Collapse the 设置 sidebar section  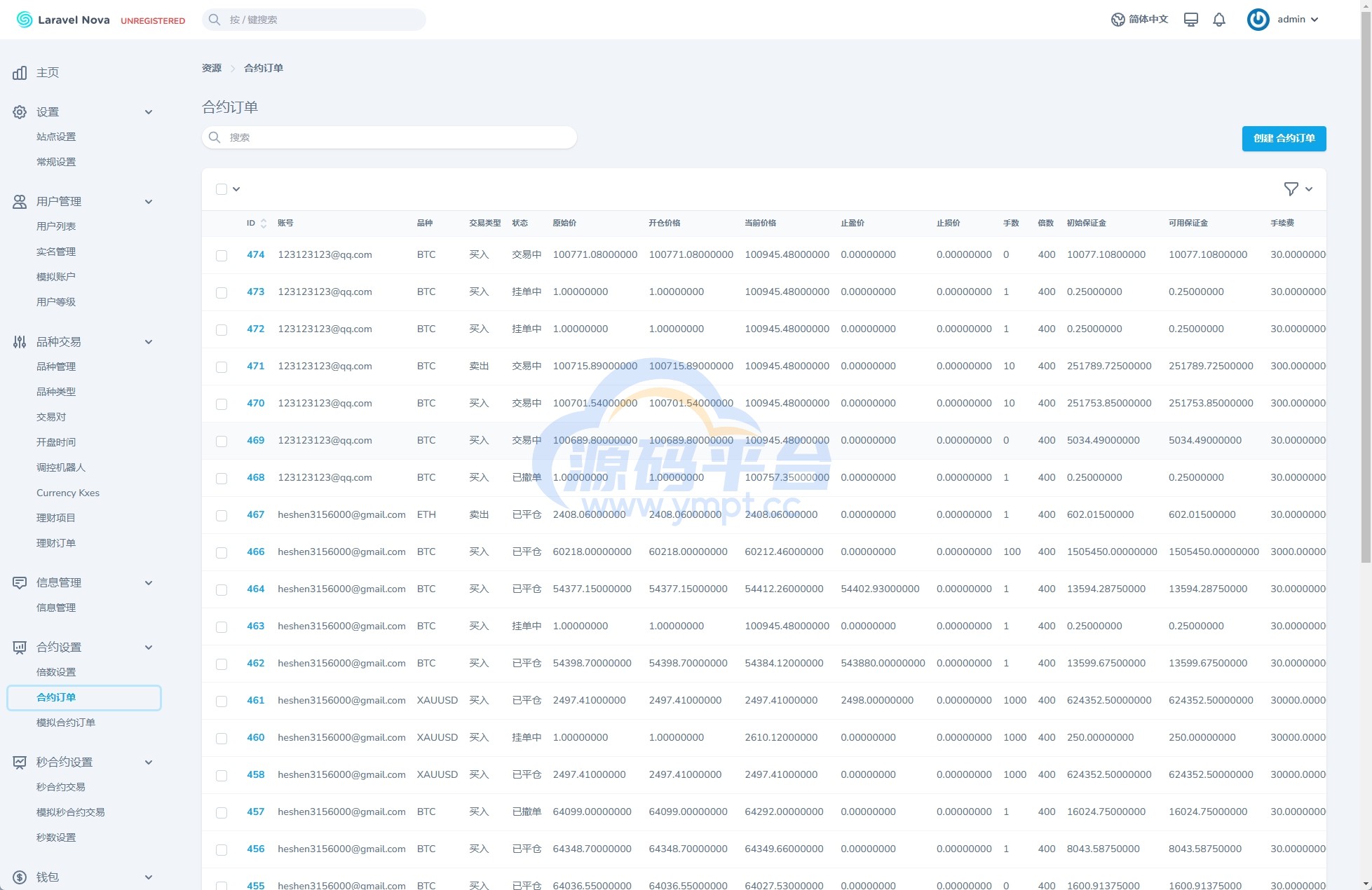pyautogui.click(x=149, y=112)
